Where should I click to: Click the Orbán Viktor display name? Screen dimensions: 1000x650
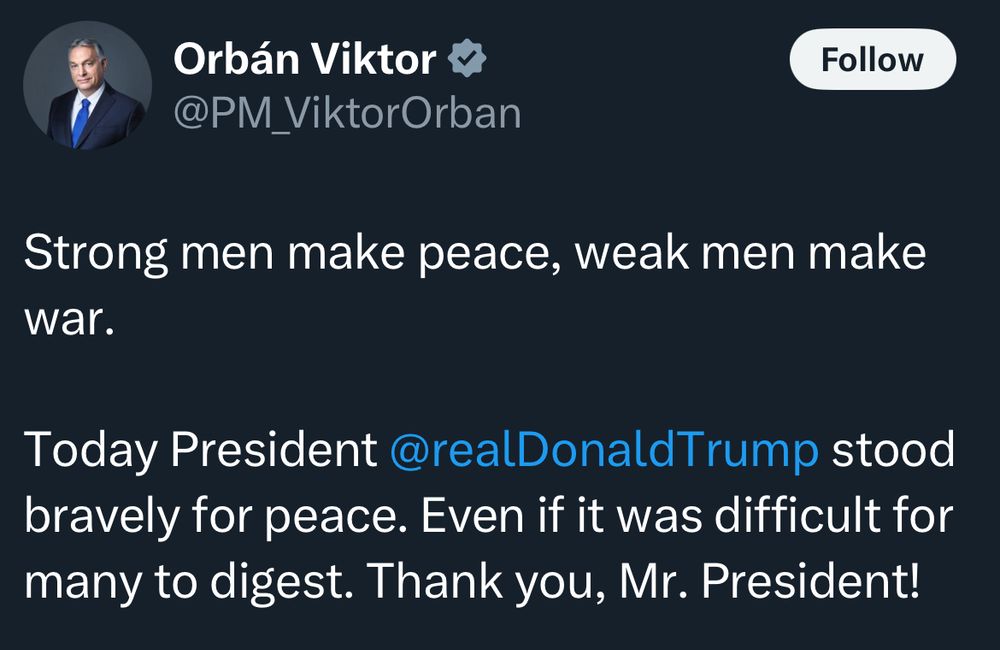pyautogui.click(x=304, y=61)
